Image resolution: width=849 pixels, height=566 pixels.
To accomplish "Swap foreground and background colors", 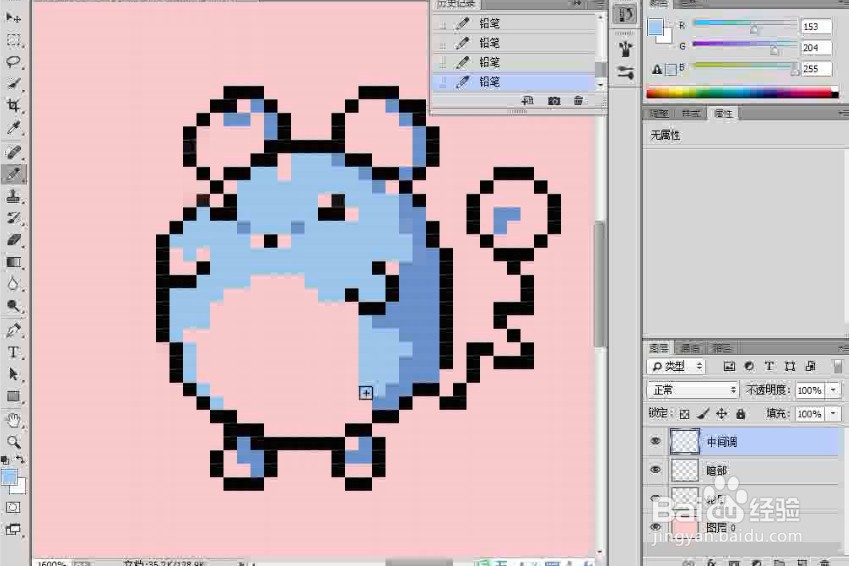I will click(20, 459).
